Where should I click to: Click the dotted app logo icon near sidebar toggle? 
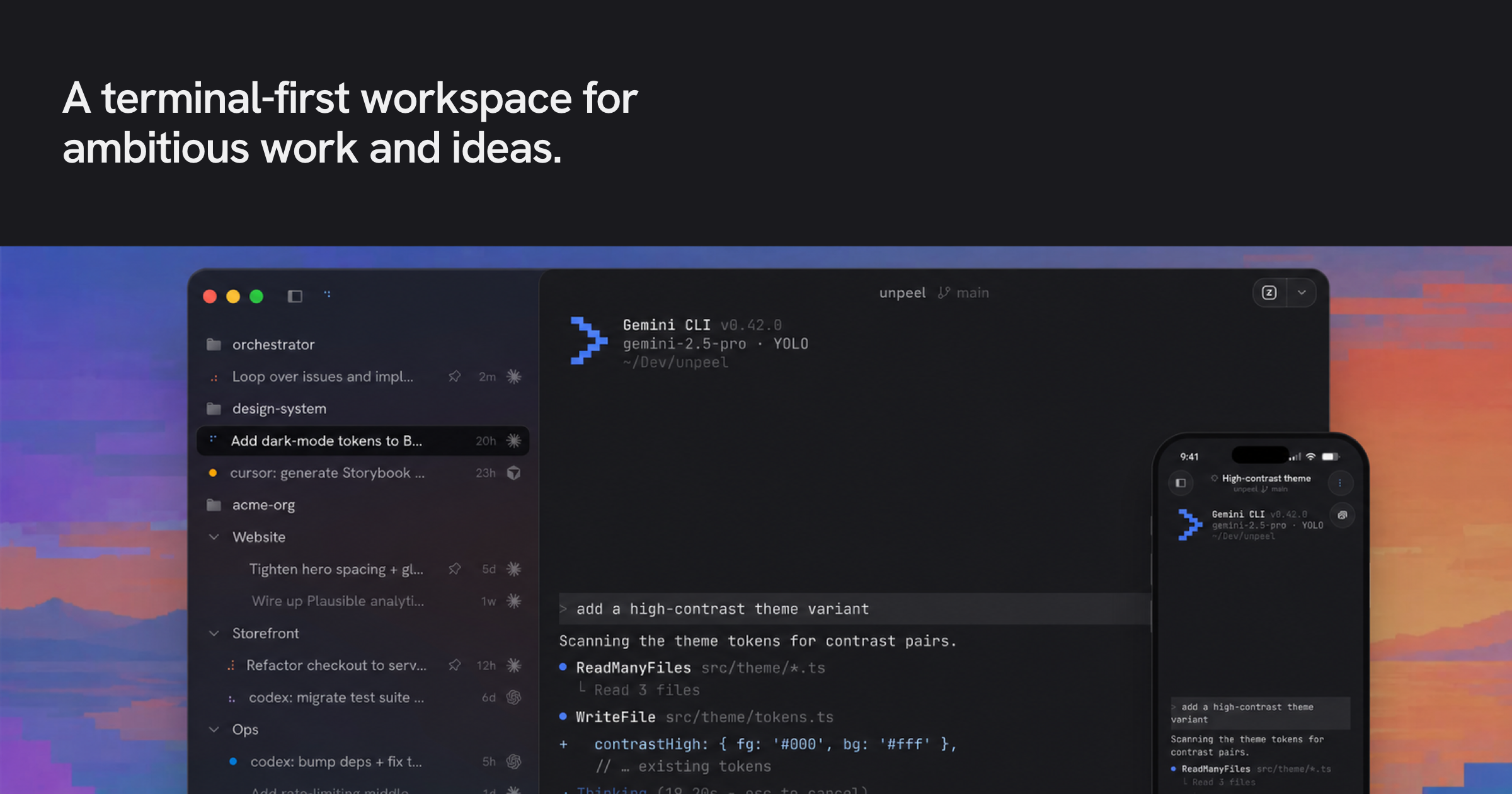[328, 294]
